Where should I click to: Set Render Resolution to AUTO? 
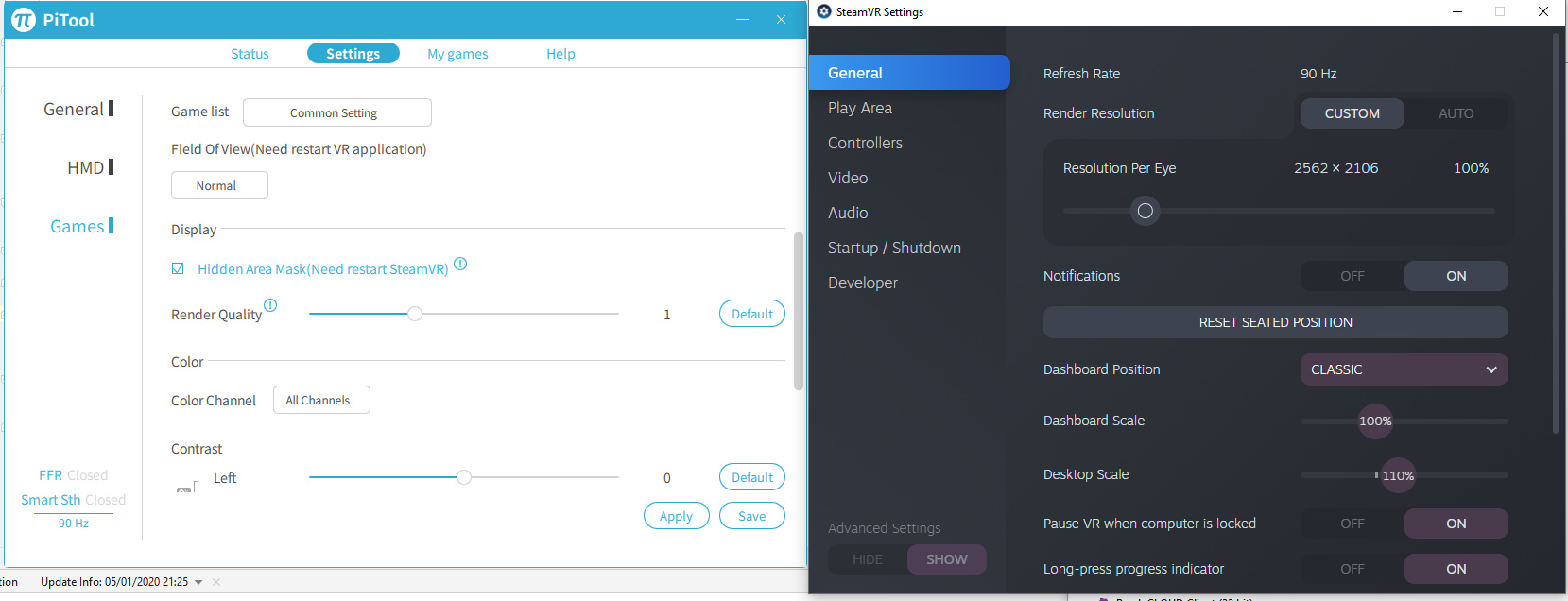point(1456,113)
